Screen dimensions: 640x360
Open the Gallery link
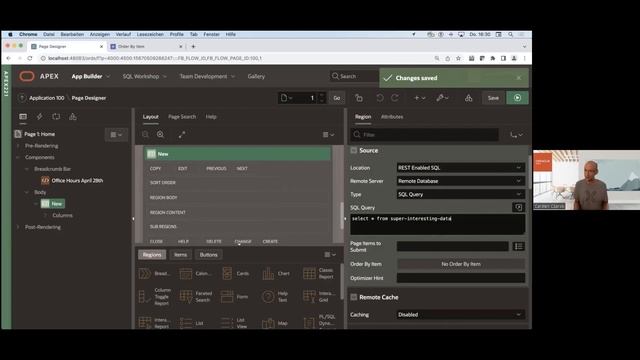point(256,76)
